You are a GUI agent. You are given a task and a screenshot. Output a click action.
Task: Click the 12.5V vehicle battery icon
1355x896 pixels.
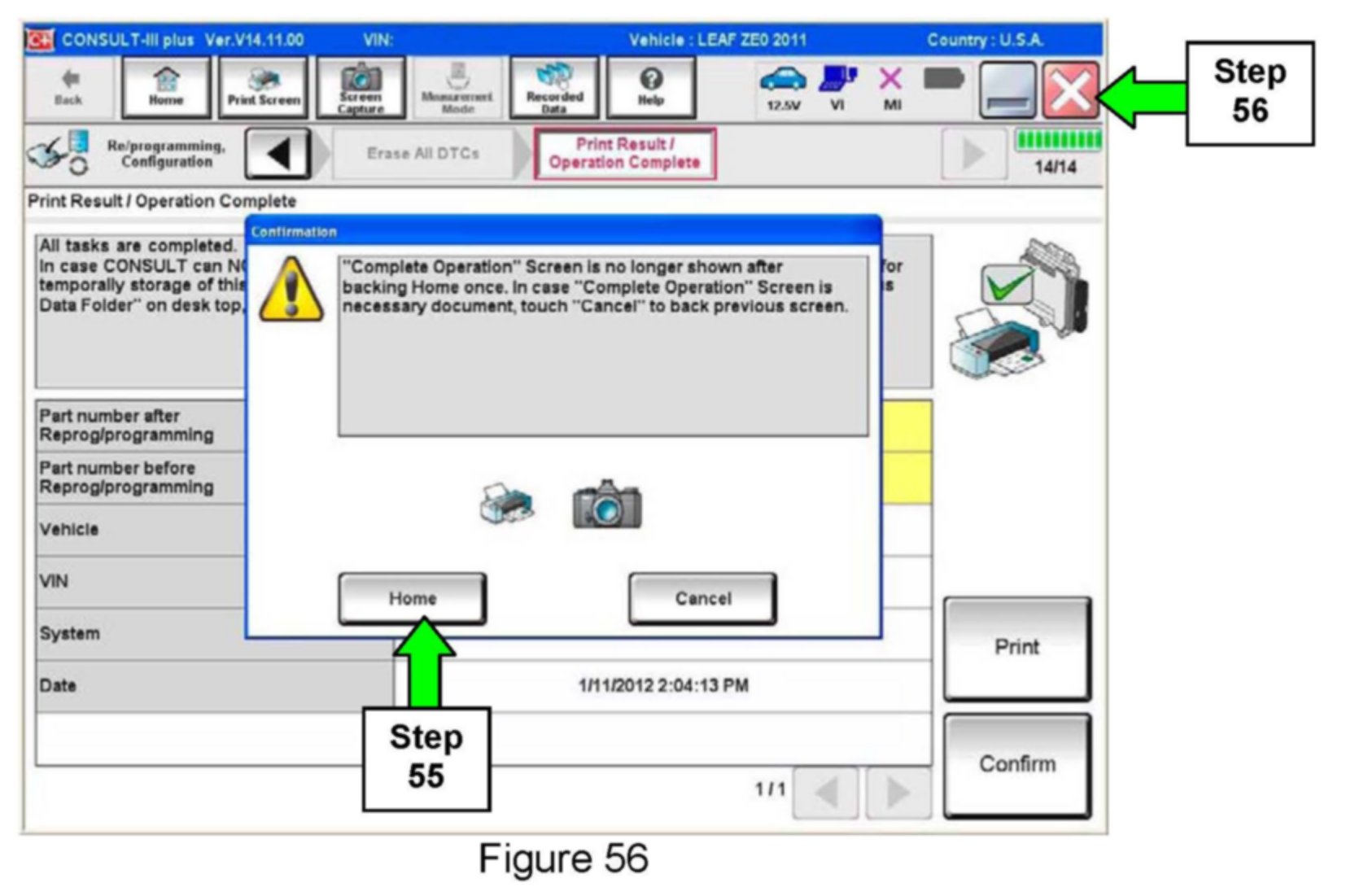click(783, 88)
